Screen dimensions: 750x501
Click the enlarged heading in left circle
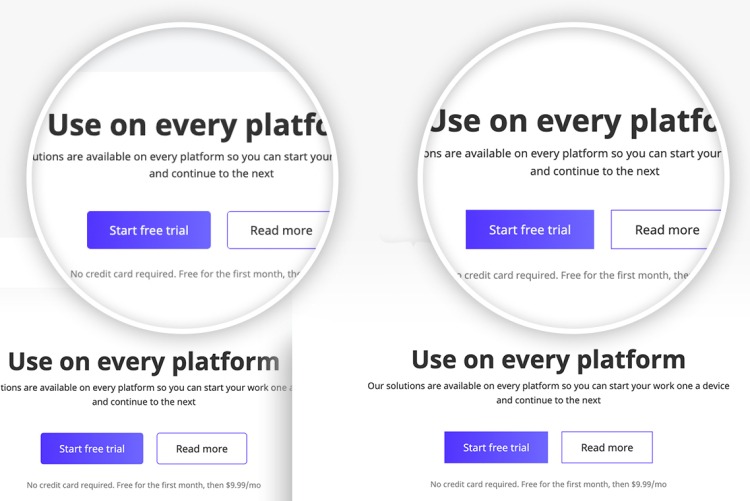187,125
